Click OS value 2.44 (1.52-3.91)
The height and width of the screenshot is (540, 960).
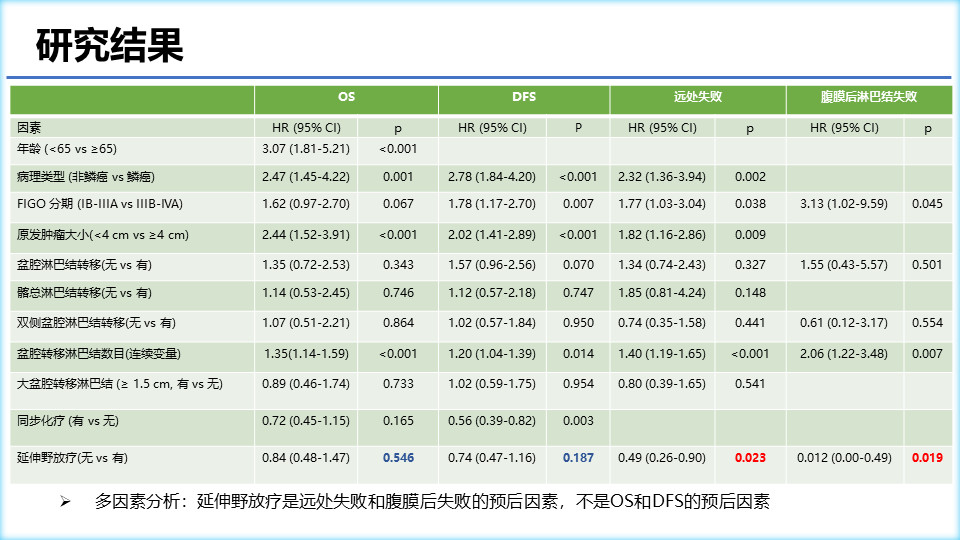pos(306,234)
